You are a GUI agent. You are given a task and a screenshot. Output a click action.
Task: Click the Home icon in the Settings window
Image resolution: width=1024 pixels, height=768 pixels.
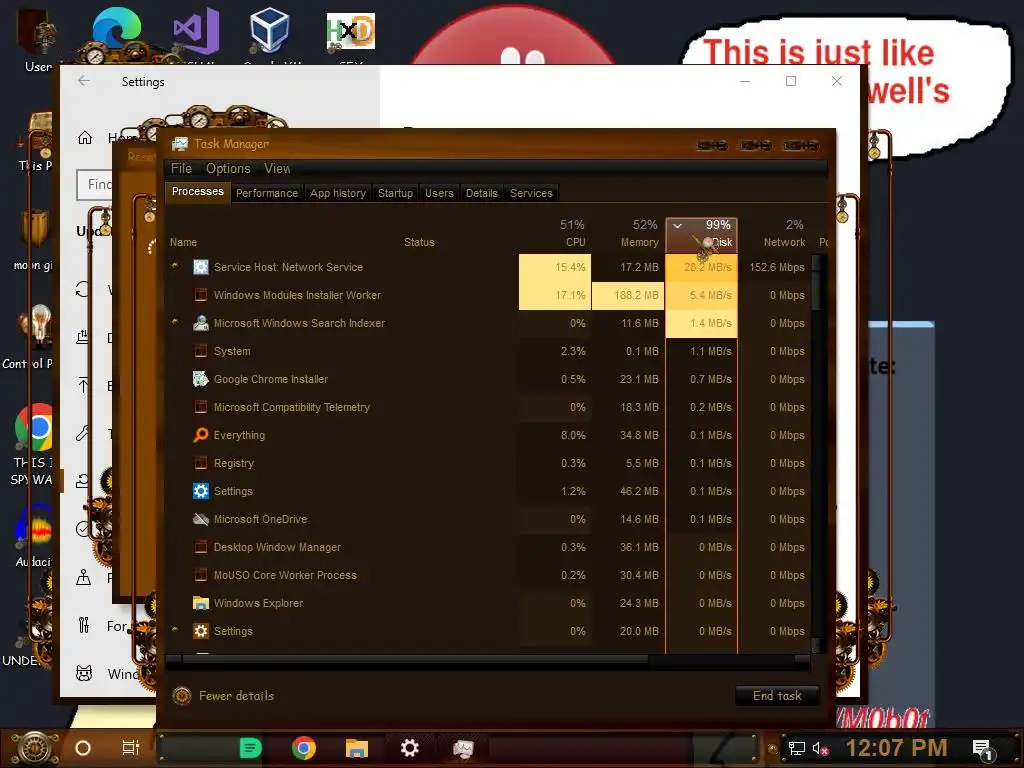pyautogui.click(x=85, y=138)
